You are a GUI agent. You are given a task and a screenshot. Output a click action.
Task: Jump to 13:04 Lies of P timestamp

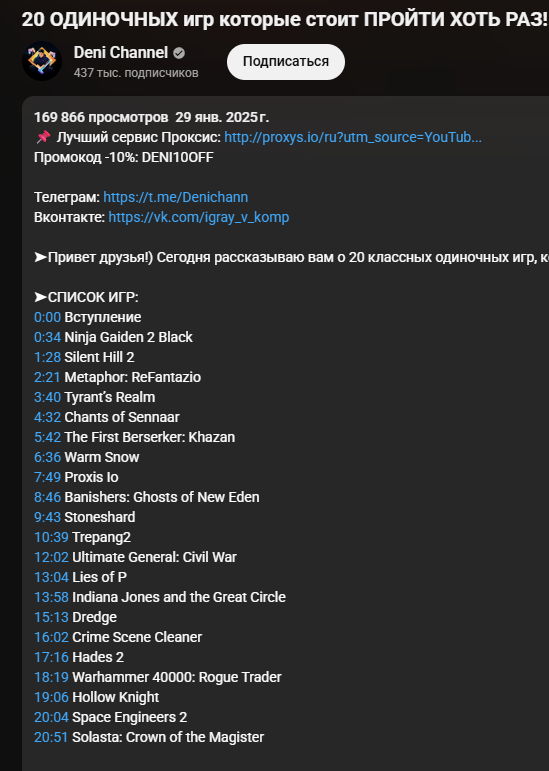click(51, 577)
